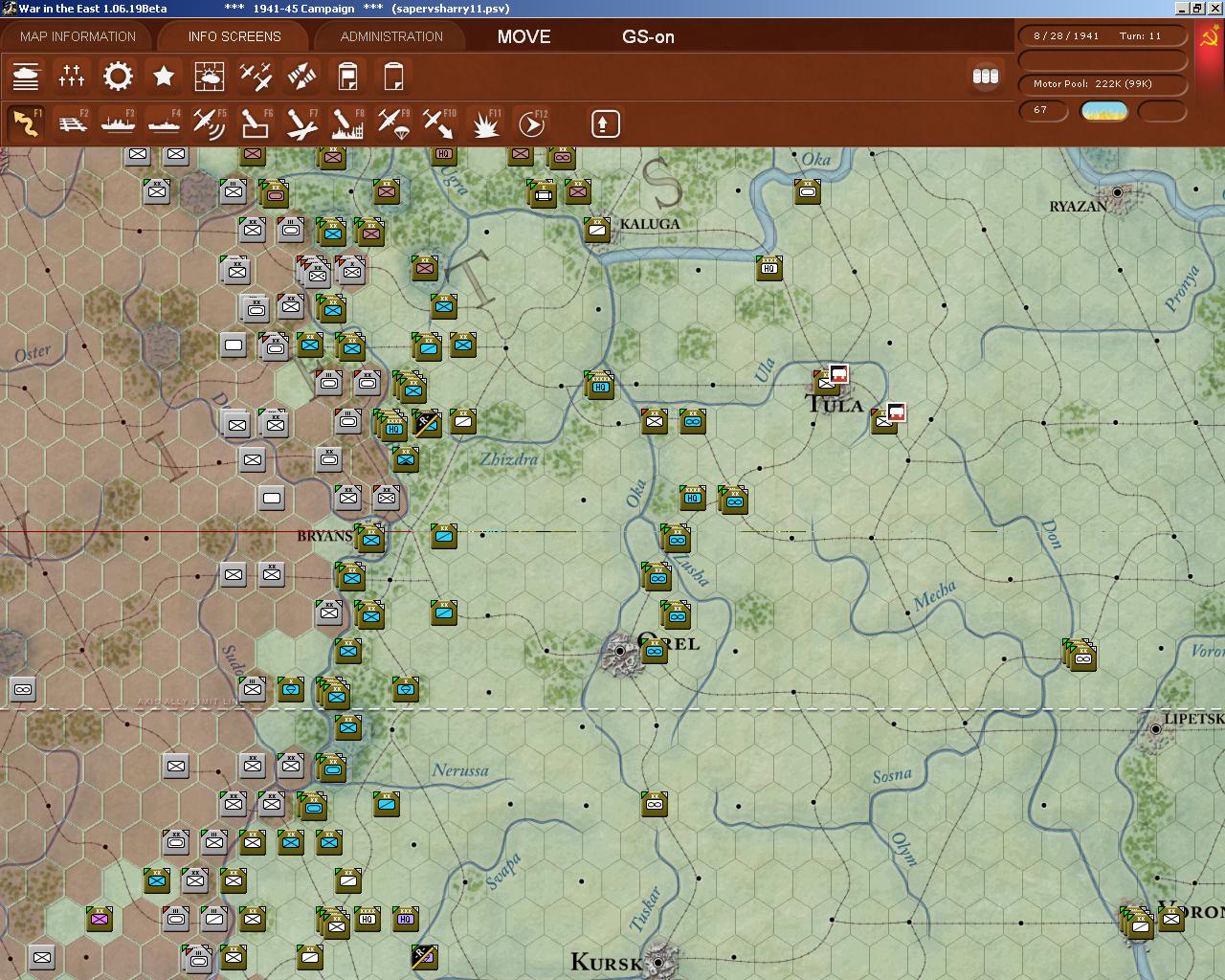Click the Motor Pool 222K readout

1102,83
